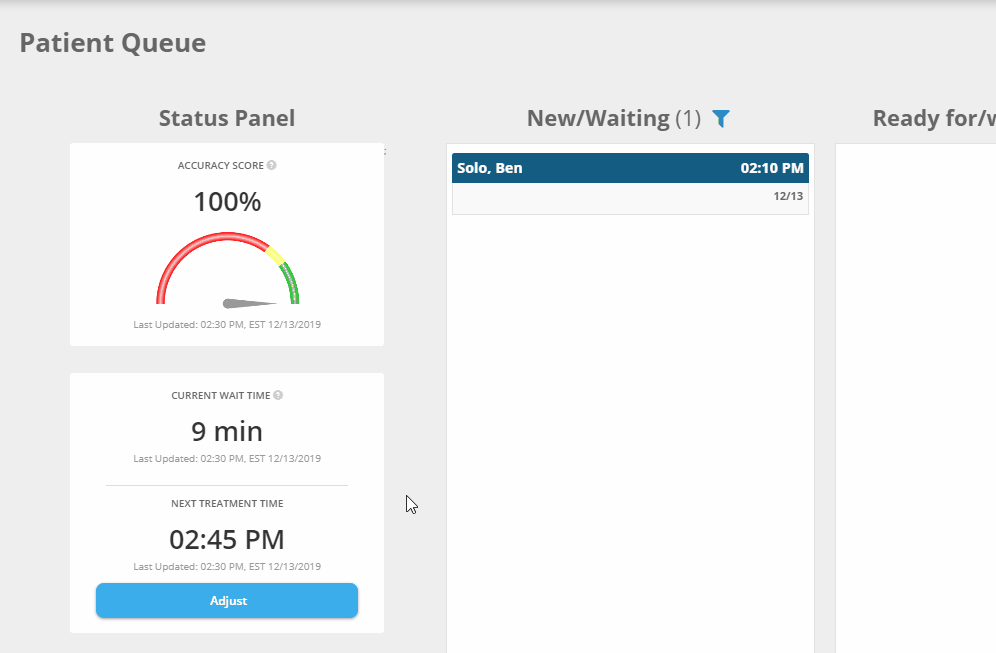
Task: Click the New/Waiting column heading
Action: click(598, 118)
